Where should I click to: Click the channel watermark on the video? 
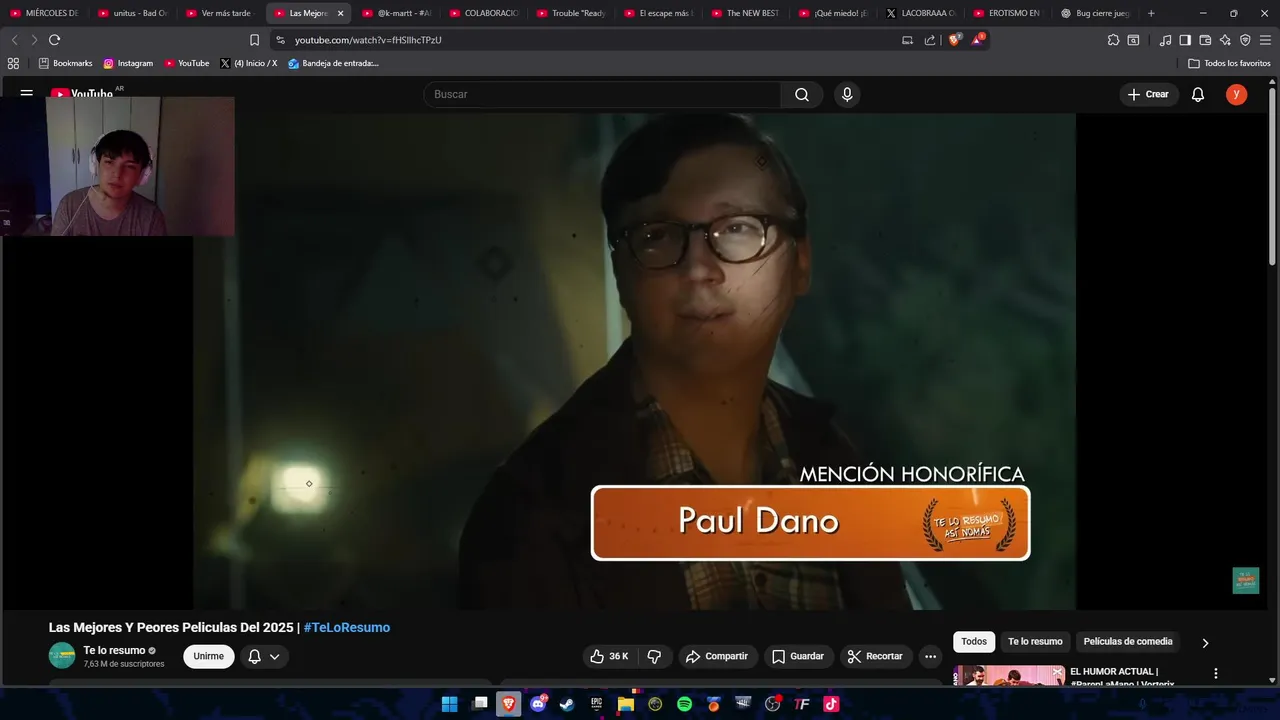click(x=1245, y=581)
